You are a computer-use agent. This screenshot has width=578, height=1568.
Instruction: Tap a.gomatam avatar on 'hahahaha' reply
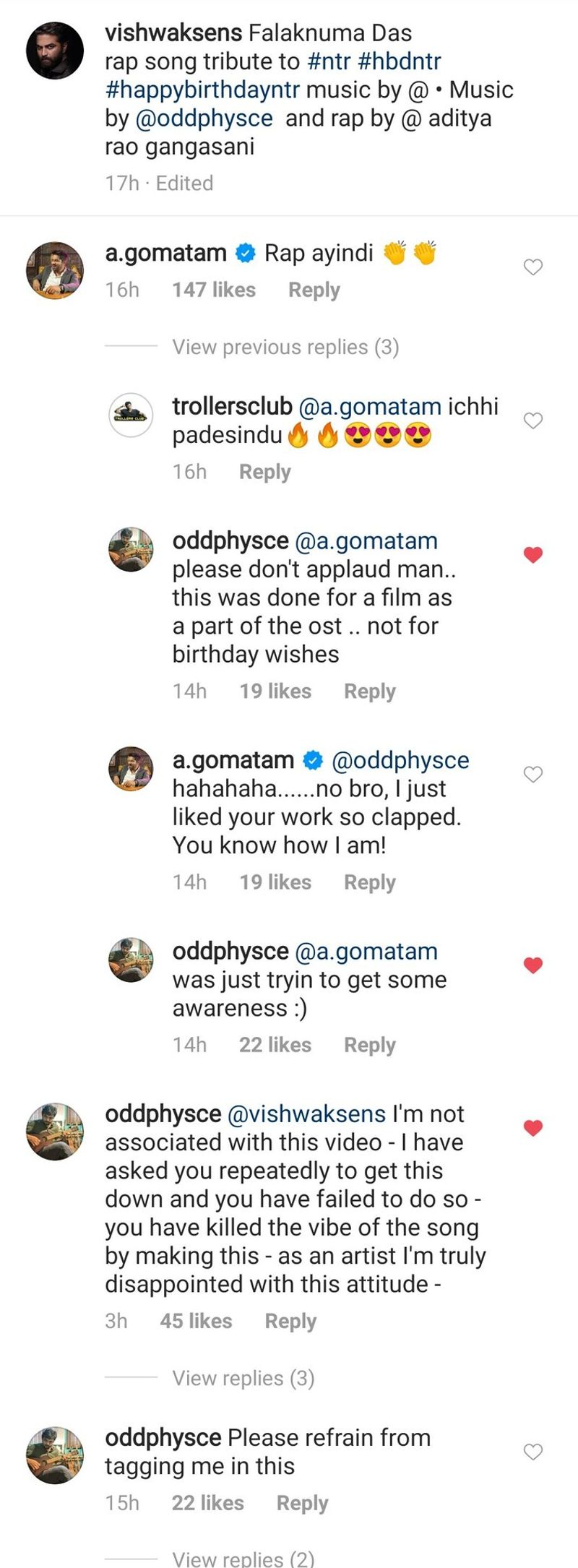(131, 769)
